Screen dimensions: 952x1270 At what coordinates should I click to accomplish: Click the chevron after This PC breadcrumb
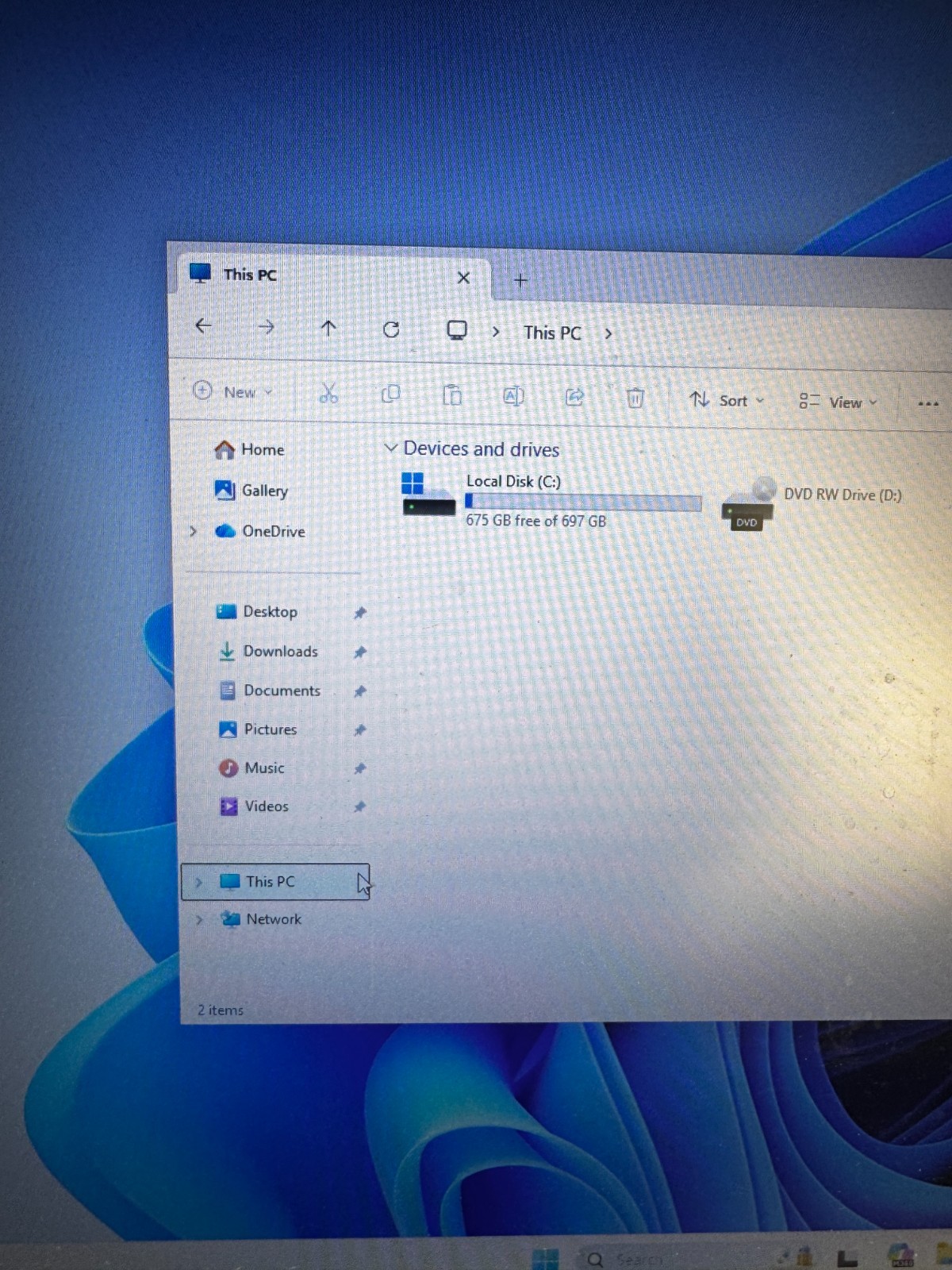tap(608, 333)
